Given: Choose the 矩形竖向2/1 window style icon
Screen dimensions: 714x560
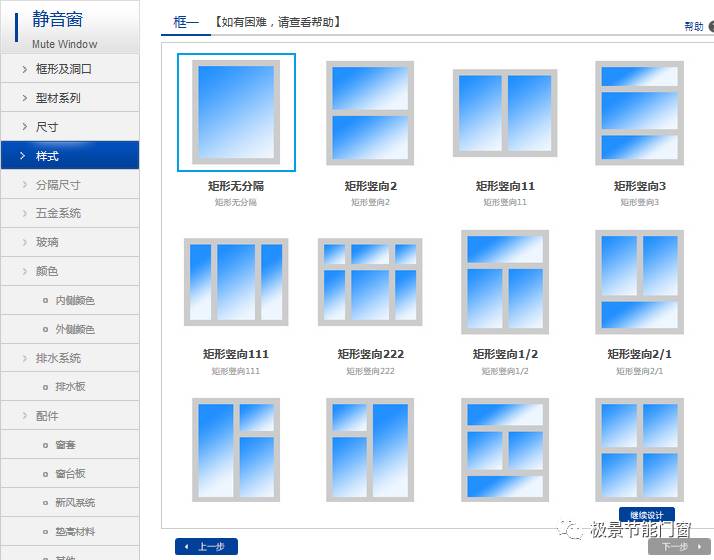Looking at the screenshot, I should [639, 281].
